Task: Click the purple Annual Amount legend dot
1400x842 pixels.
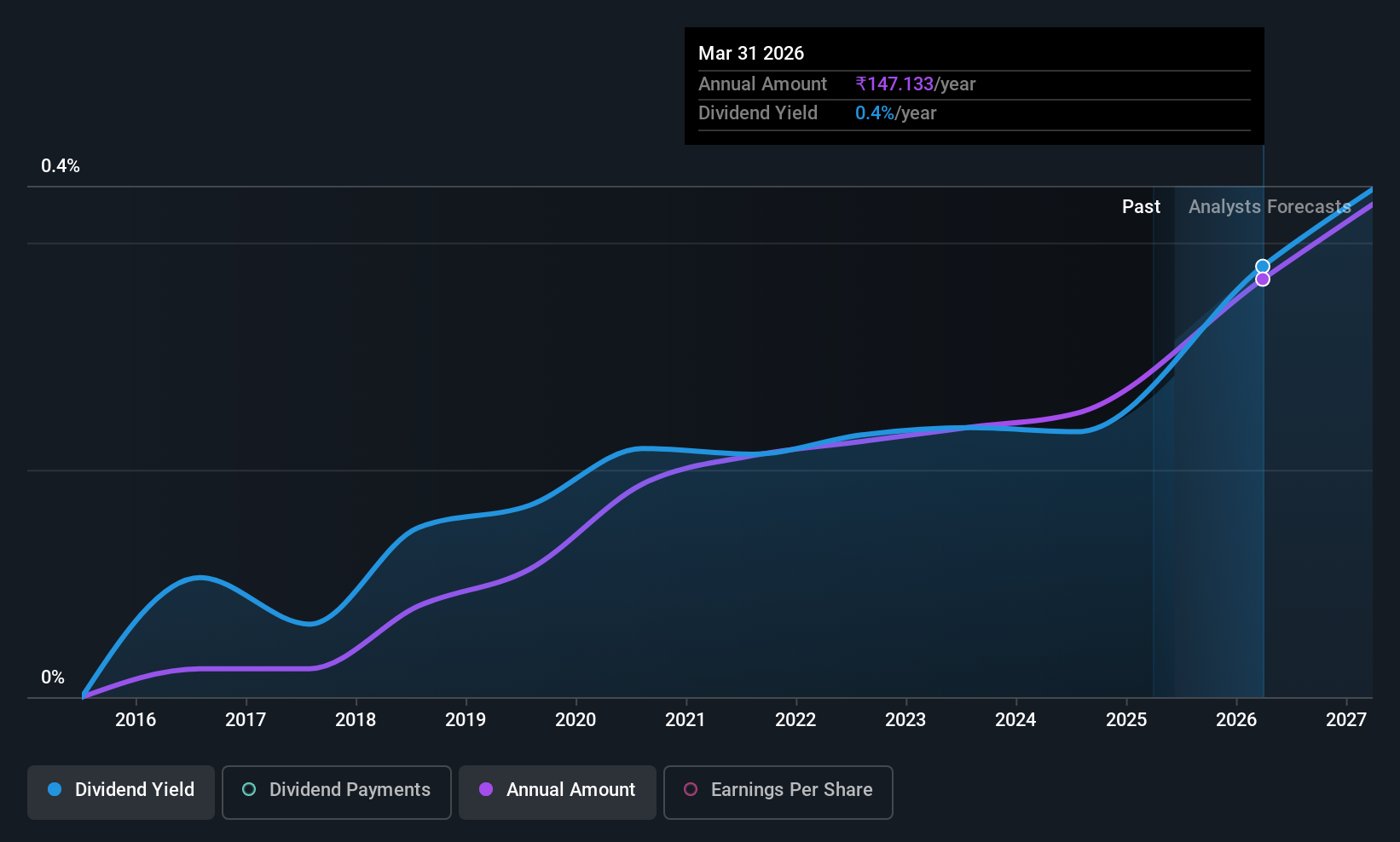Action: tap(486, 789)
